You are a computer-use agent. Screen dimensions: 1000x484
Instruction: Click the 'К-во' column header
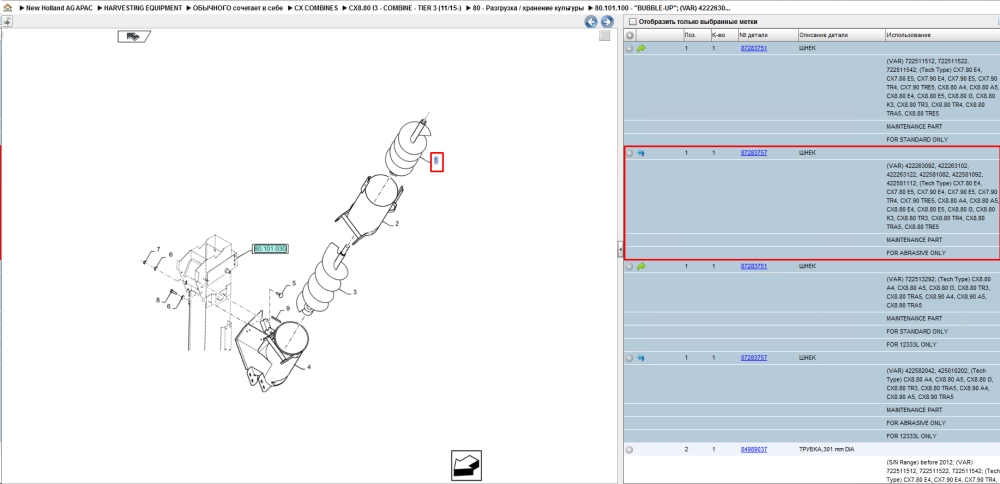pyautogui.click(x=723, y=35)
